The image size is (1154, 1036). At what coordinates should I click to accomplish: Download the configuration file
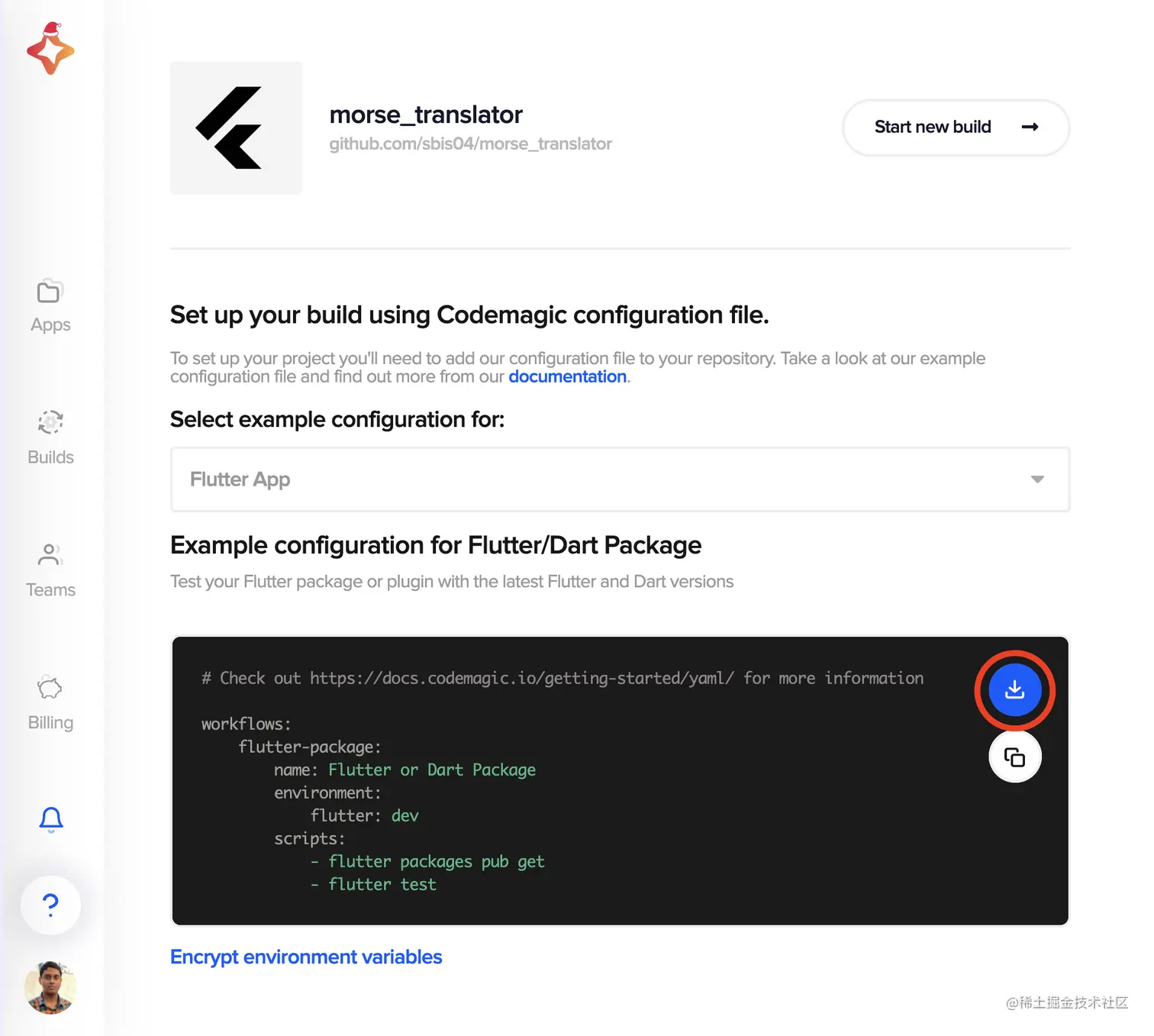click(x=1014, y=690)
